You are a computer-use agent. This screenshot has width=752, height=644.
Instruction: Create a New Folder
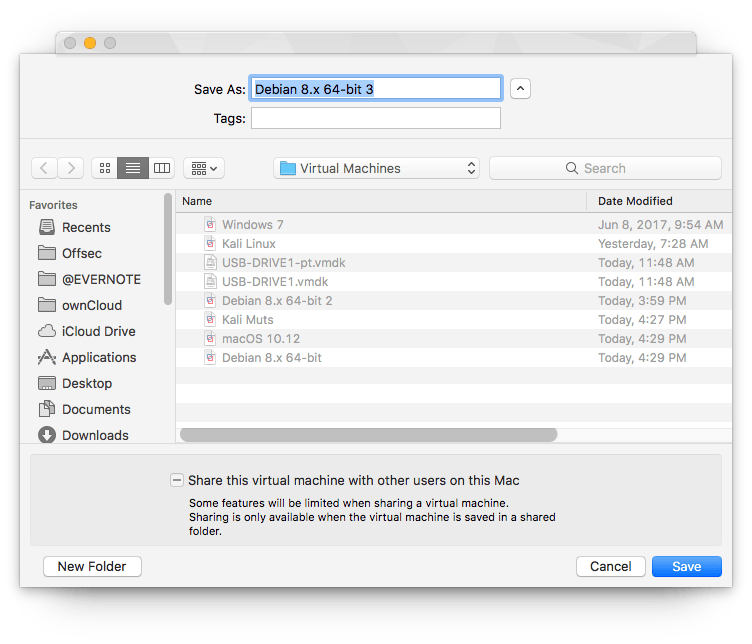point(92,566)
